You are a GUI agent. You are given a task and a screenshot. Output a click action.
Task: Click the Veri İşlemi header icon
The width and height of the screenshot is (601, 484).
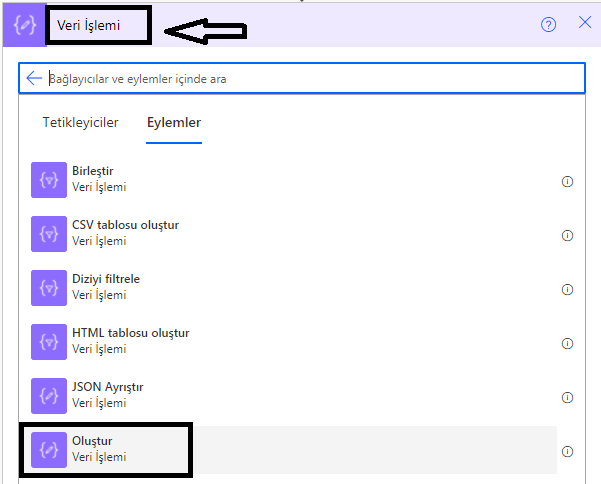[25, 25]
